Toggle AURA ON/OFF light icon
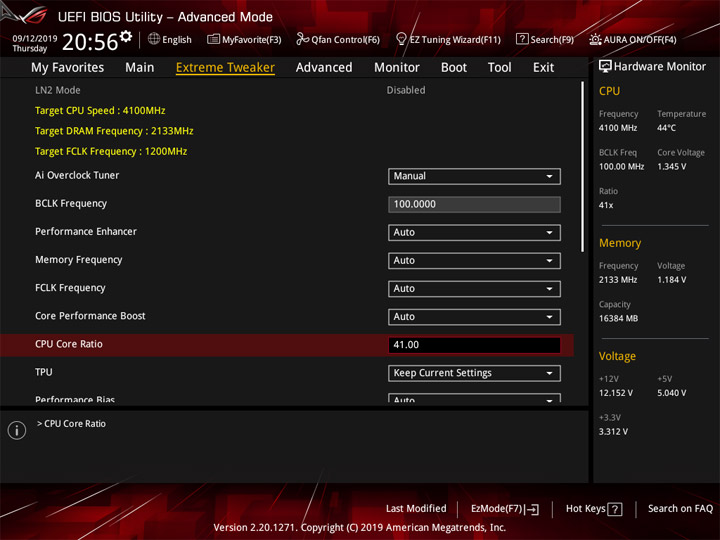 click(x=595, y=39)
